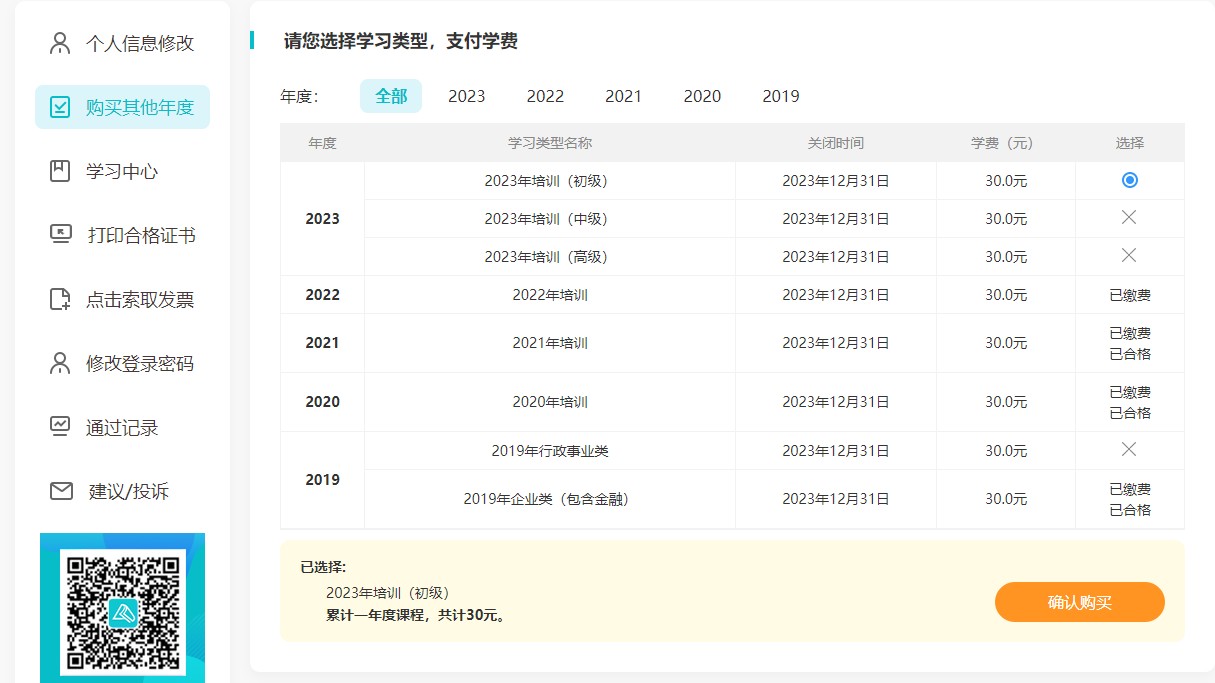Screen dimensions: 1215x683
Task: Click the envelope icon beside 建议/投诉
Action: pyautogui.click(x=60, y=491)
